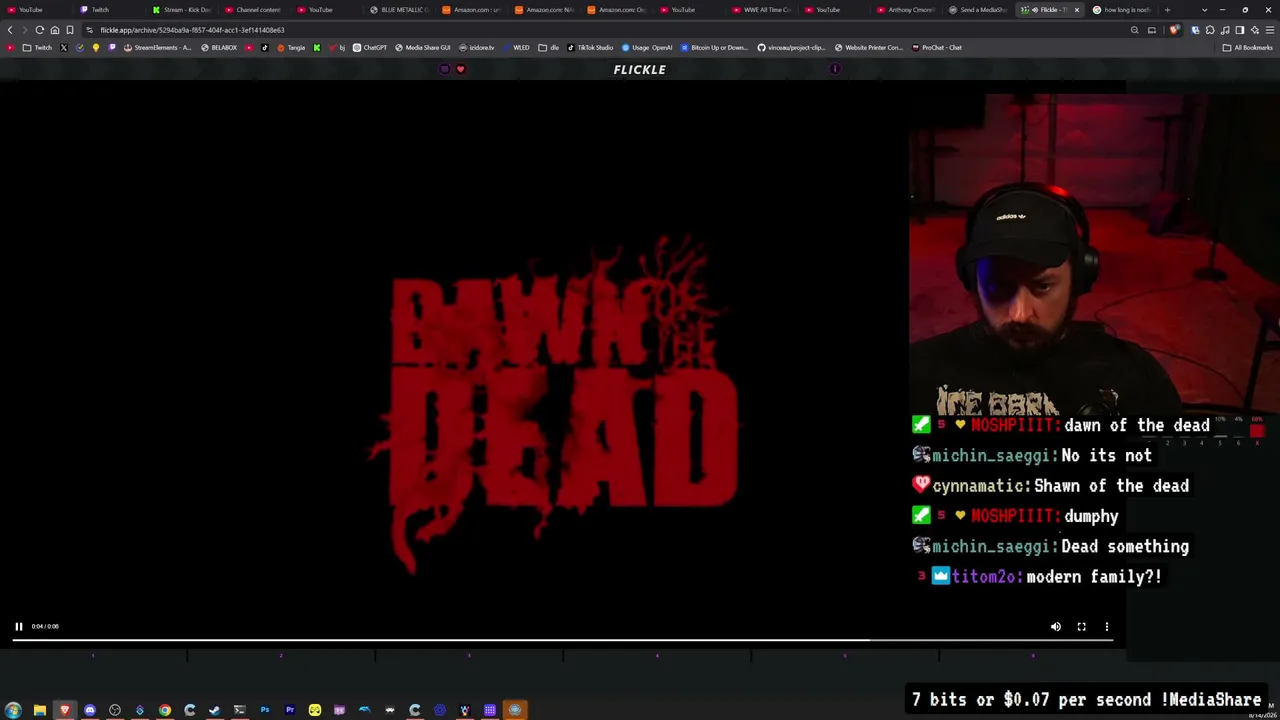
Task: Open the Bitcoin Up or Down bookmark
Action: (714, 47)
